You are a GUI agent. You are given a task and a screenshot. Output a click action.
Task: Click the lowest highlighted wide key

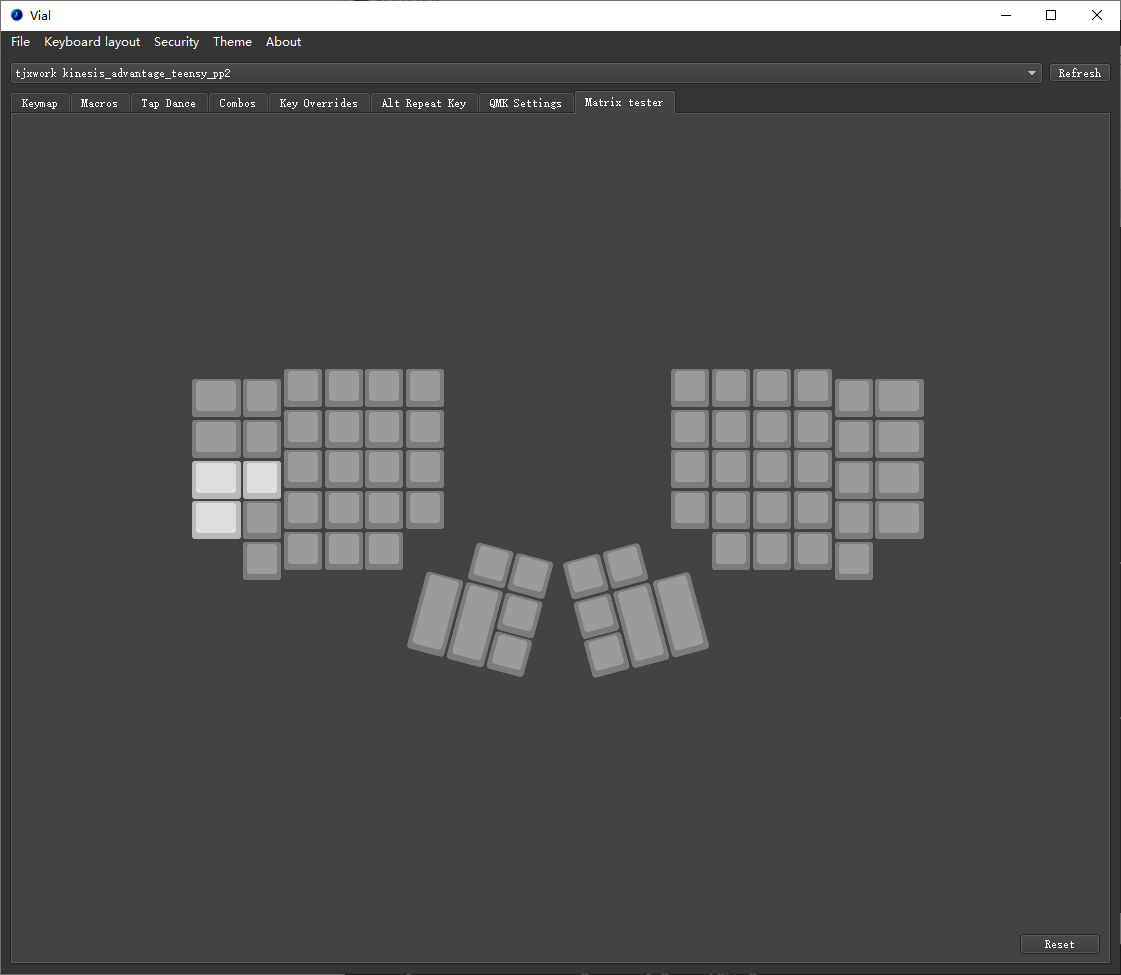(x=216, y=520)
